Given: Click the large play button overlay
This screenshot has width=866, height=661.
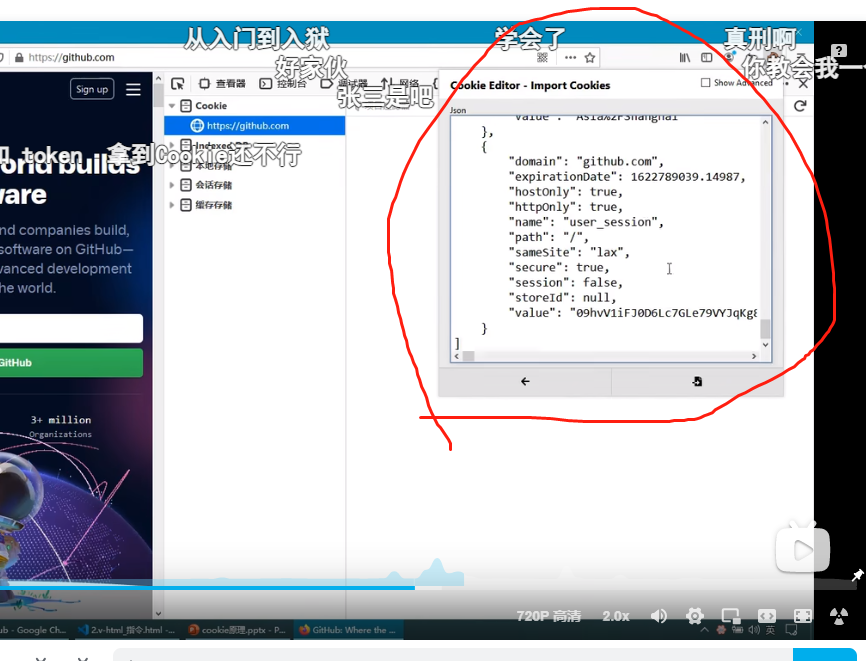Looking at the screenshot, I should 802,549.
